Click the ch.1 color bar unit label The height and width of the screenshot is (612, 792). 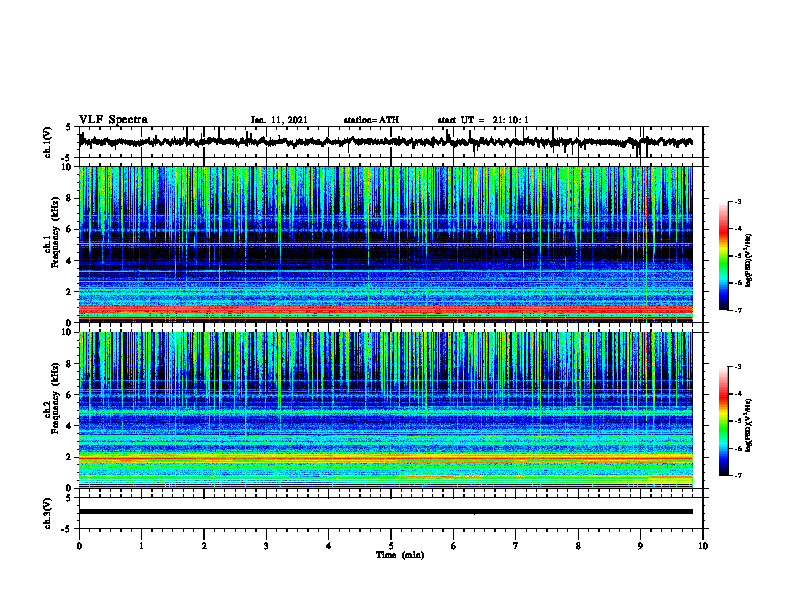click(x=748, y=261)
